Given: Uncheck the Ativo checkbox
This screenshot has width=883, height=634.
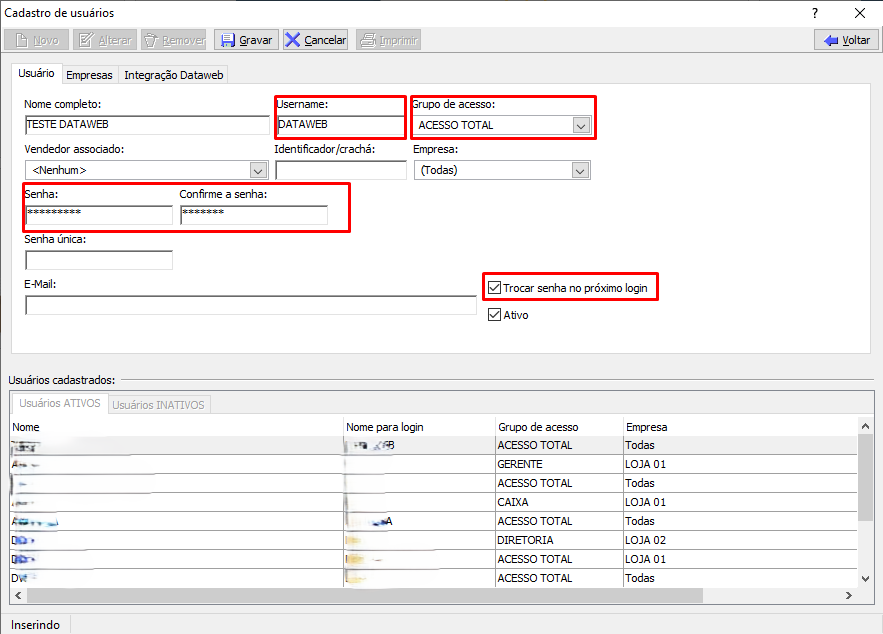Looking at the screenshot, I should tap(494, 315).
